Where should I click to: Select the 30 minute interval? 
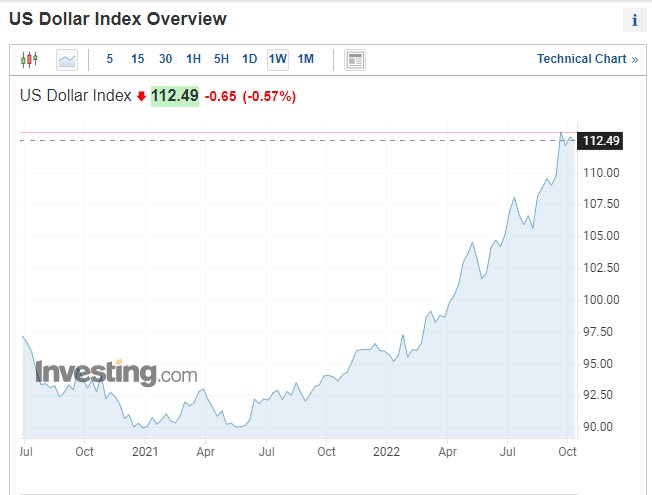(165, 59)
